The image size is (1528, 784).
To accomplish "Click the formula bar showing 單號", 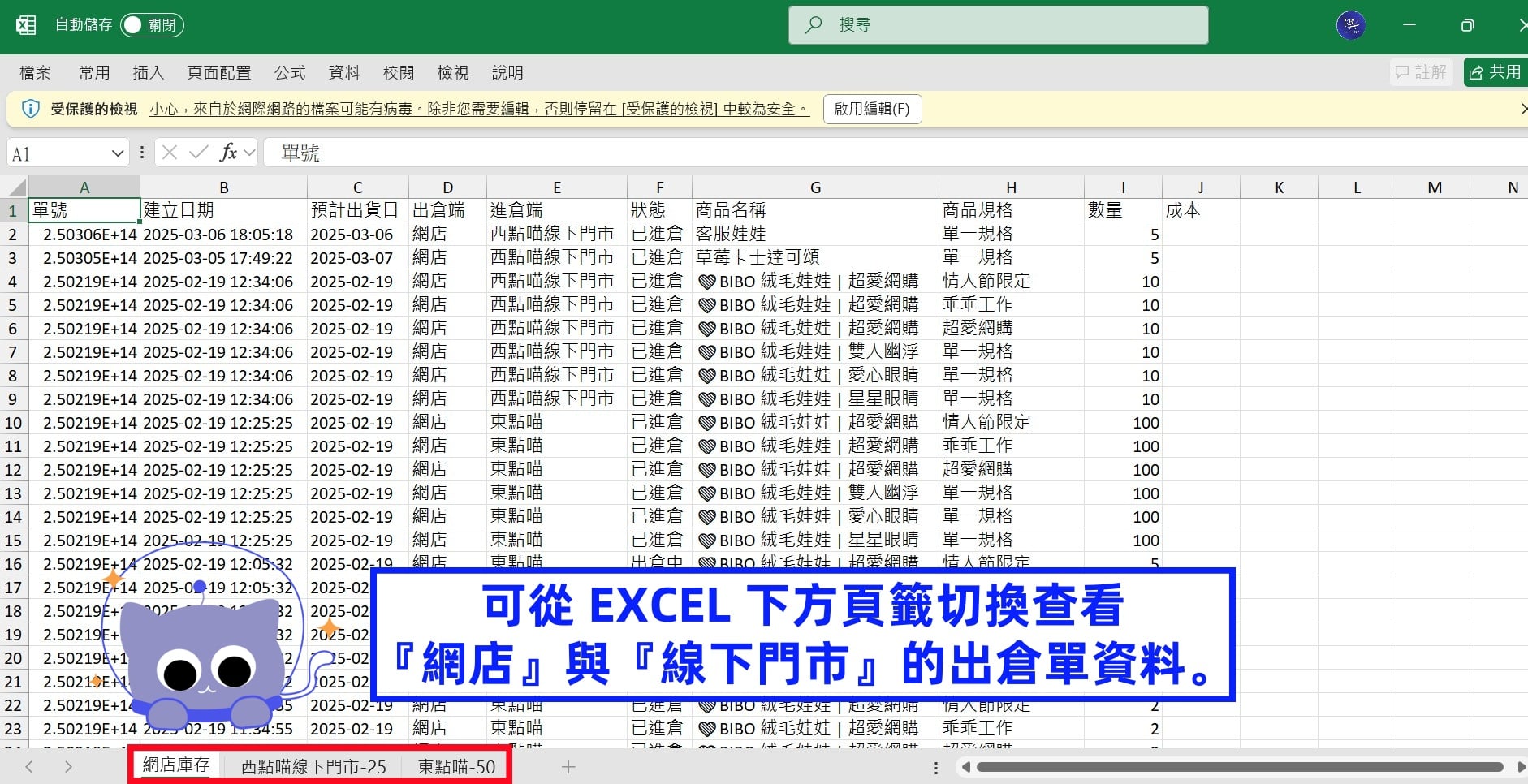I will [896, 153].
